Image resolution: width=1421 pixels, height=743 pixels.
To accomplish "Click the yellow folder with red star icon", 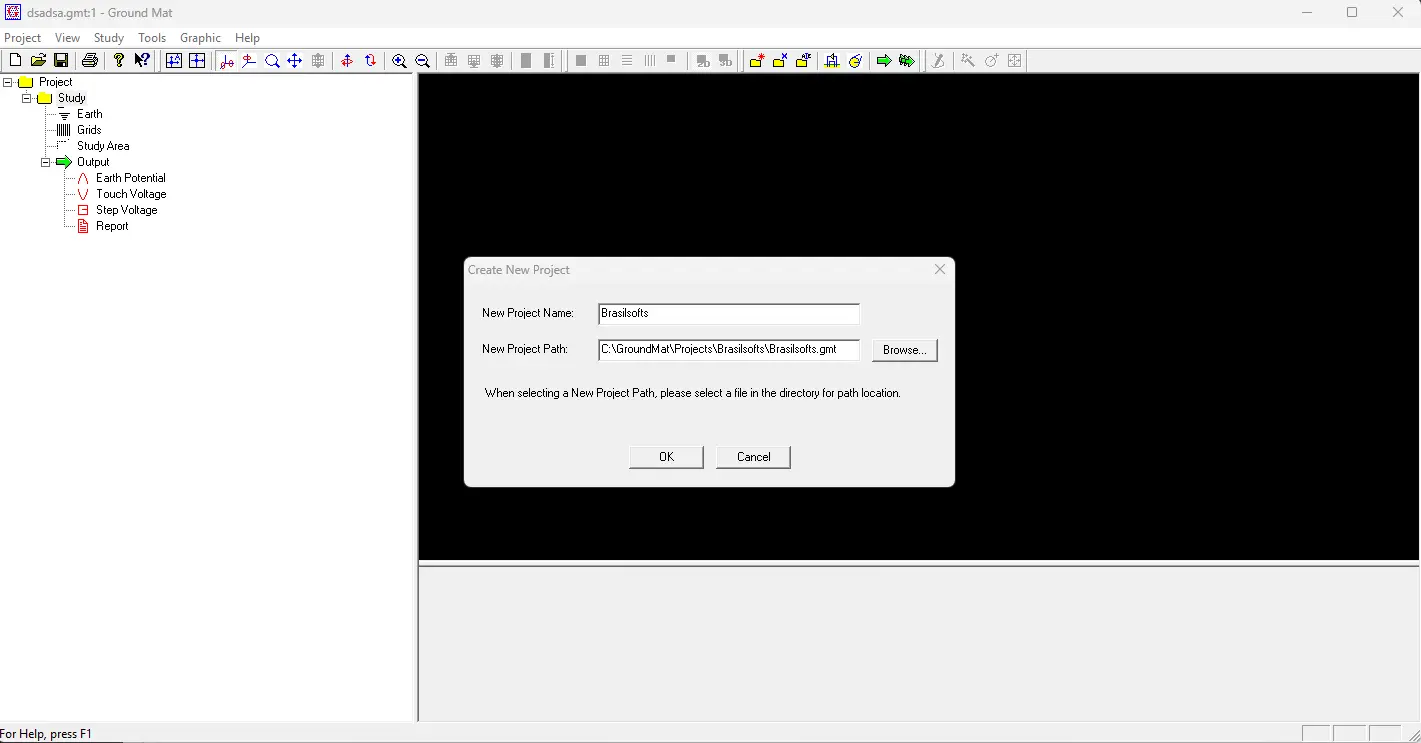I will click(x=757, y=61).
